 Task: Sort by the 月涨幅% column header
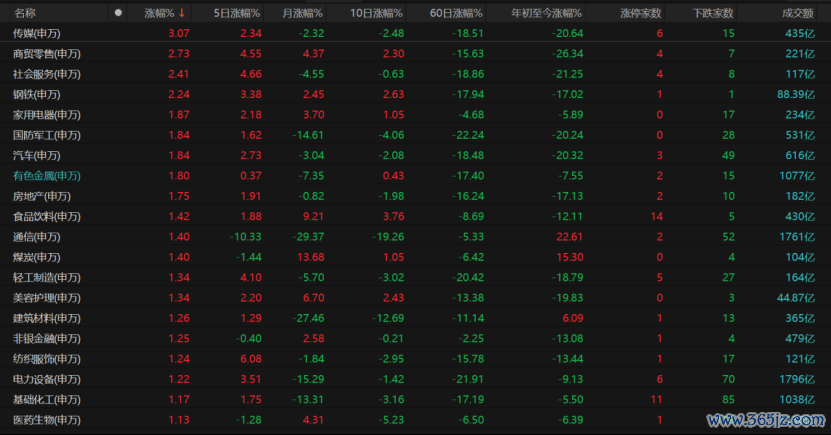click(x=302, y=13)
